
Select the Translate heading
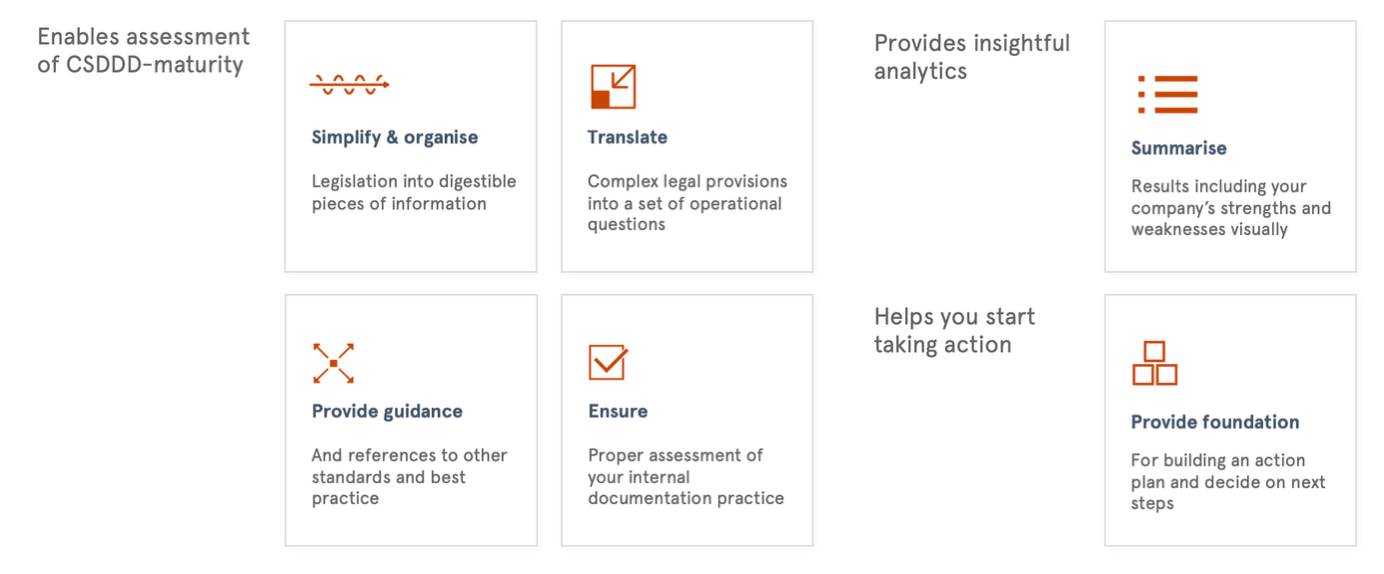coord(627,137)
